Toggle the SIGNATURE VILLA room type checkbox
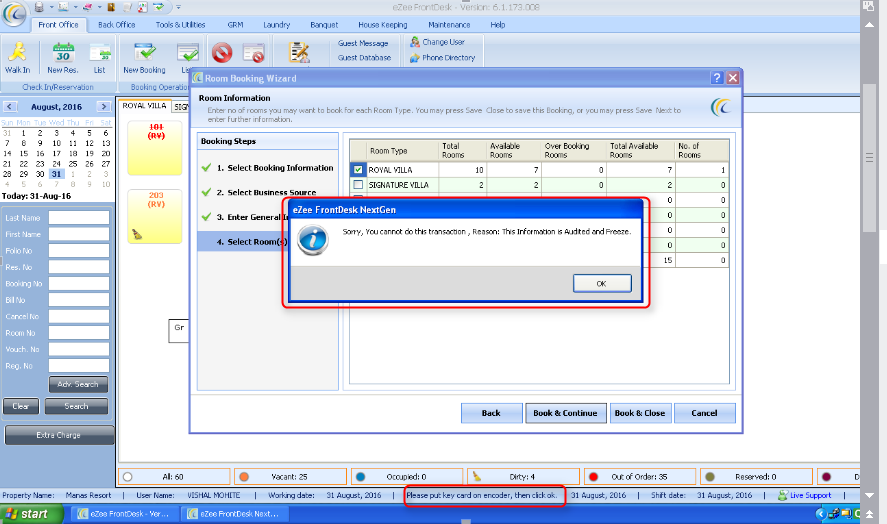This screenshot has height=524, width=887. (x=358, y=184)
